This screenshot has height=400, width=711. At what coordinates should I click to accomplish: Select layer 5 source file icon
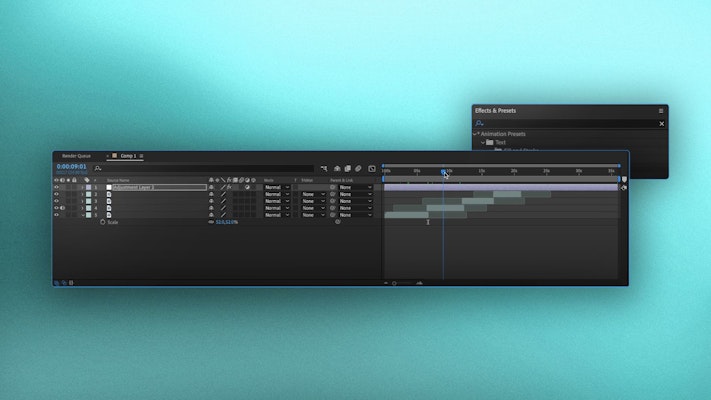point(109,215)
